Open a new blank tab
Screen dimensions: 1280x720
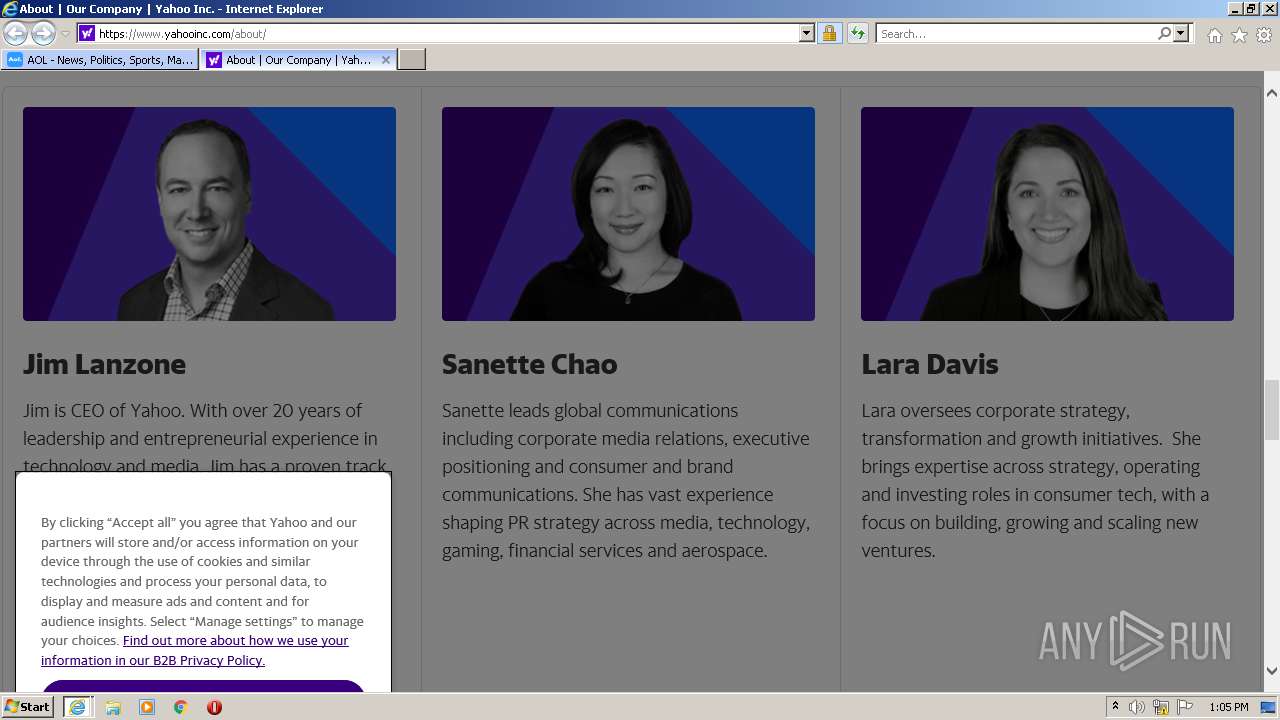(412, 60)
